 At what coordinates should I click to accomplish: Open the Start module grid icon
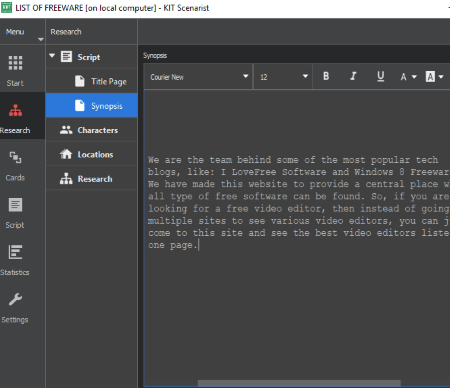[15, 63]
